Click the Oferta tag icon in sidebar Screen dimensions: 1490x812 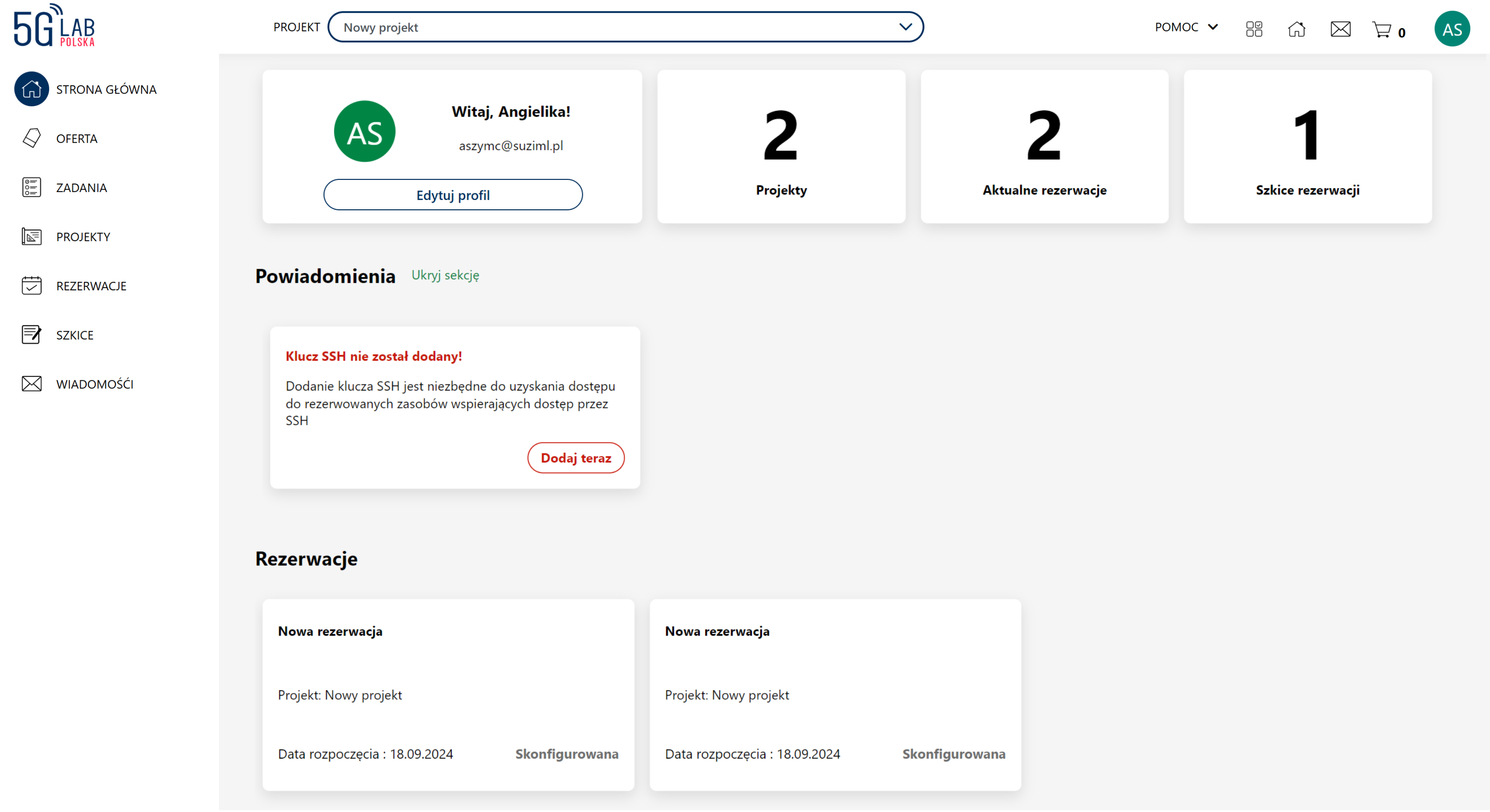click(32, 138)
